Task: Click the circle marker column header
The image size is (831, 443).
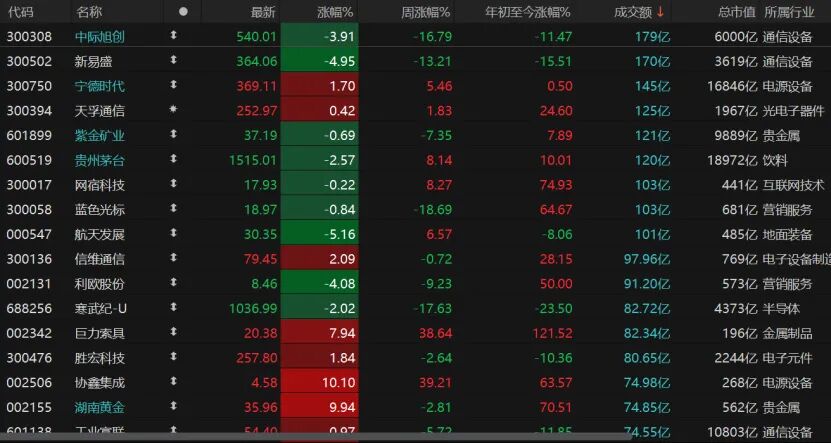Action: pos(183,12)
